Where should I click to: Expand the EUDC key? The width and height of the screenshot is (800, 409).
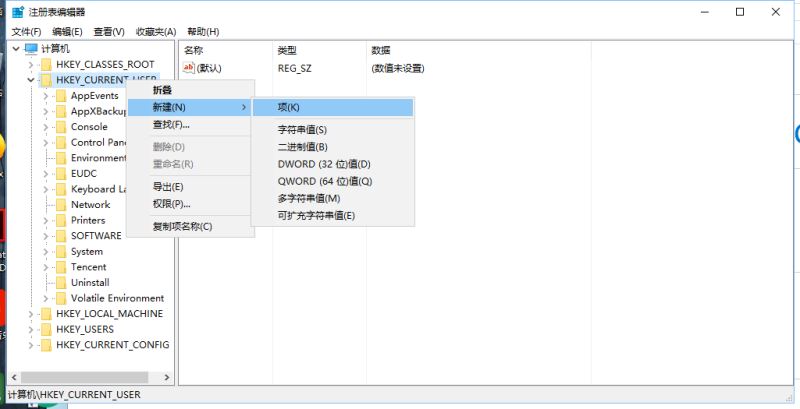tap(45, 173)
